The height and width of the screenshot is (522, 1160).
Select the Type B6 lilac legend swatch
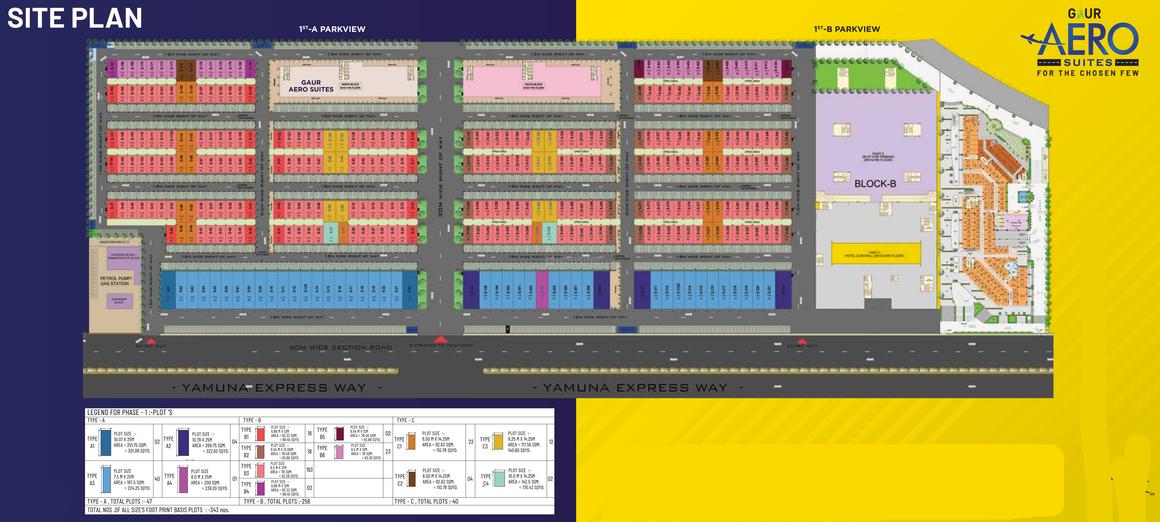[x=339, y=451]
